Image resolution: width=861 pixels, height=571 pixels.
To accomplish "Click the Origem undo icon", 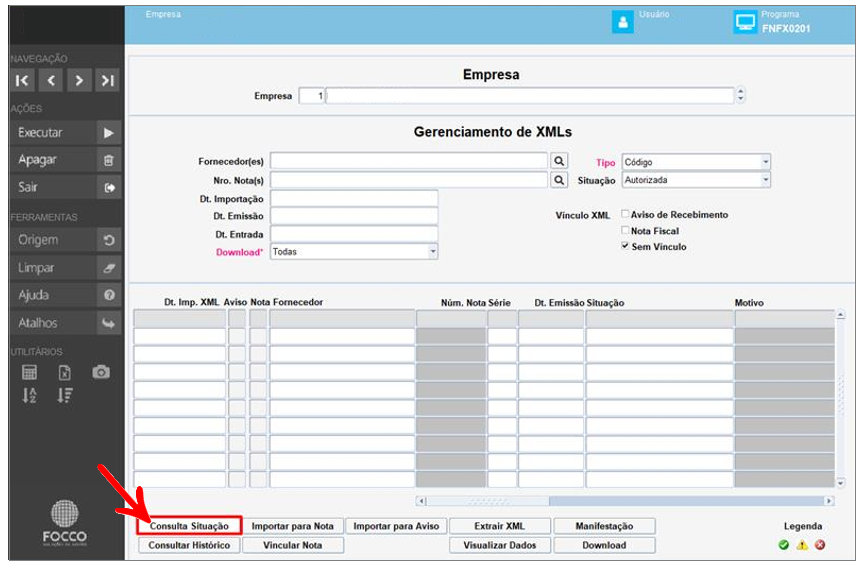I will (109, 240).
